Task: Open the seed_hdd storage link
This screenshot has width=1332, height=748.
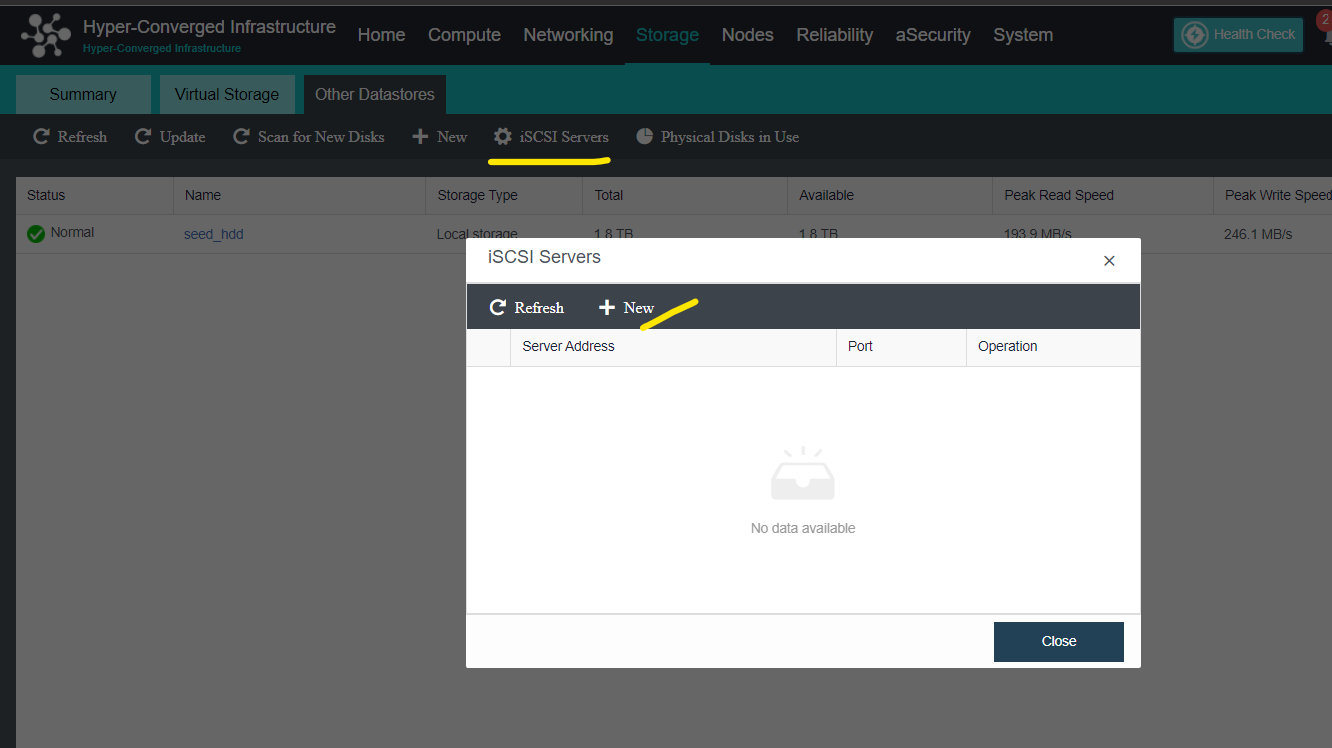Action: 213,233
